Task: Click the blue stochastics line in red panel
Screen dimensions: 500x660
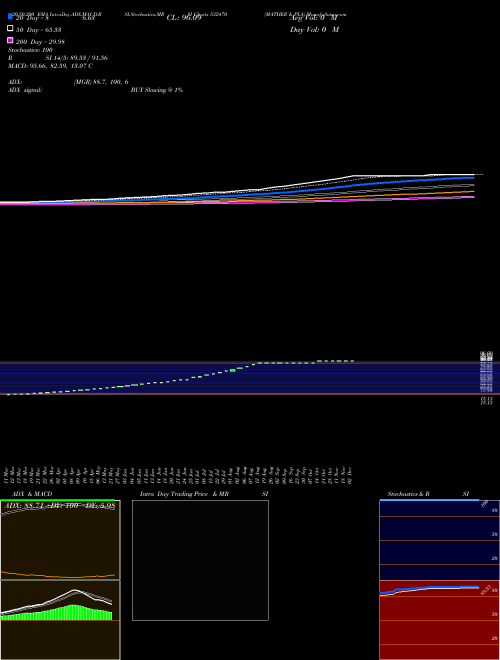Action: [x=429, y=589]
